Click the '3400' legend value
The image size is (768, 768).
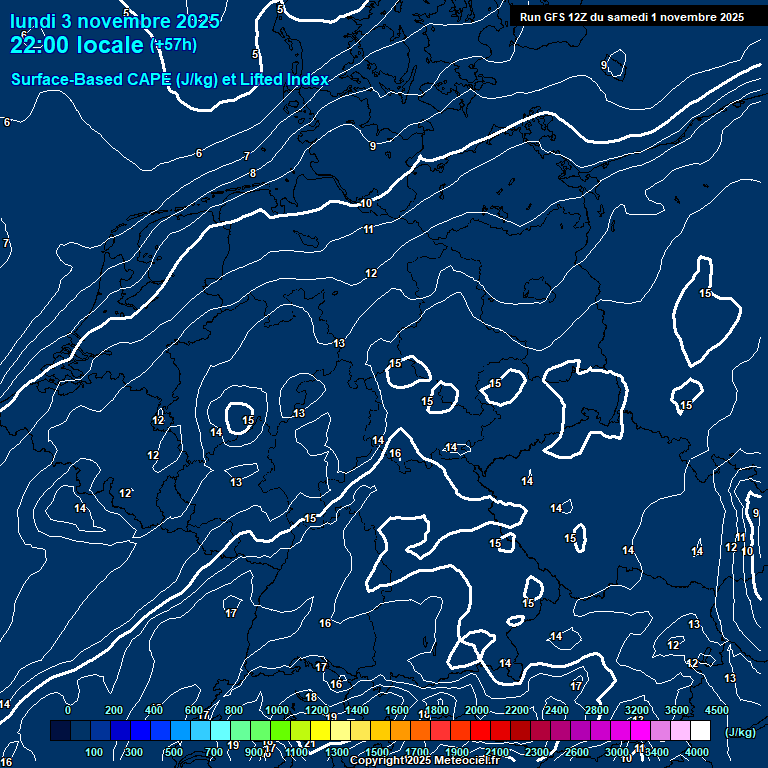pos(657,752)
